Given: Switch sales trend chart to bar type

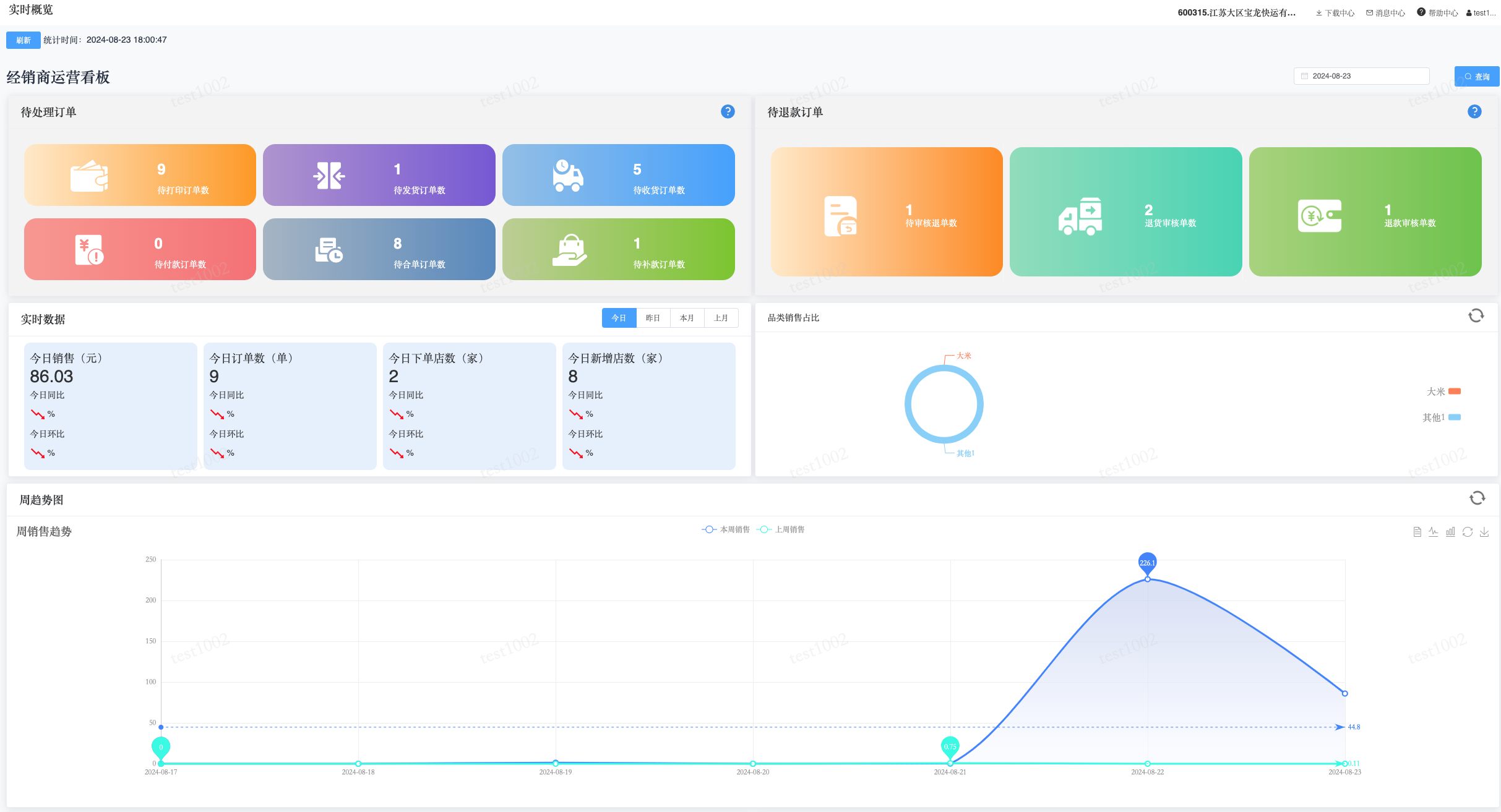Looking at the screenshot, I should 1450,532.
